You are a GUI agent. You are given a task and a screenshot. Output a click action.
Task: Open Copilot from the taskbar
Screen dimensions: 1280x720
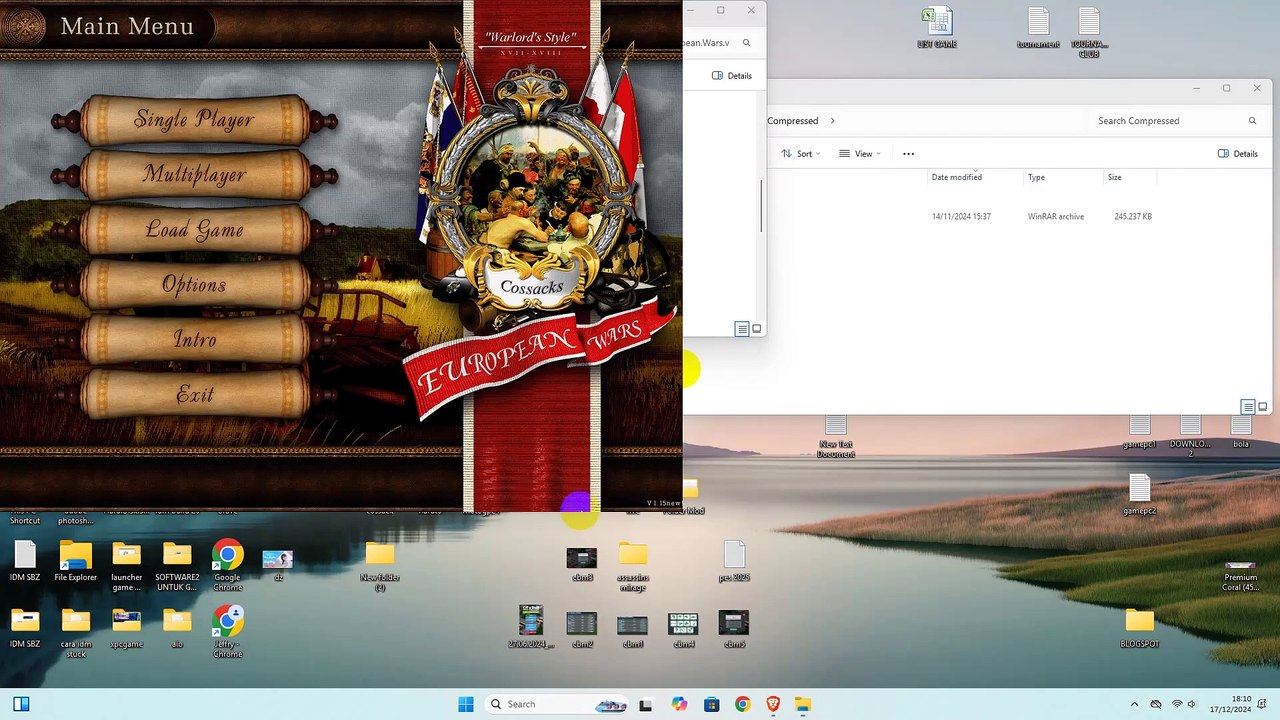click(680, 704)
